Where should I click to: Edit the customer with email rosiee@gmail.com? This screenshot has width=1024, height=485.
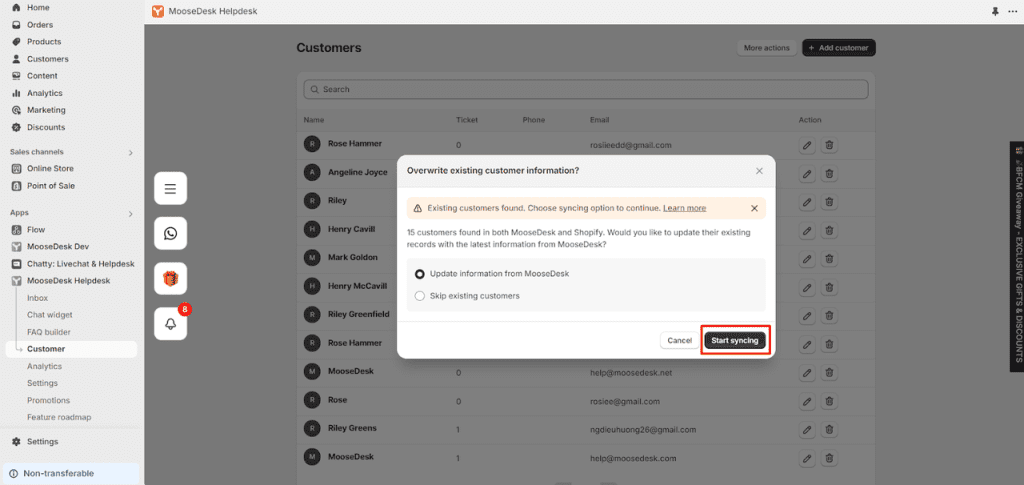807,401
